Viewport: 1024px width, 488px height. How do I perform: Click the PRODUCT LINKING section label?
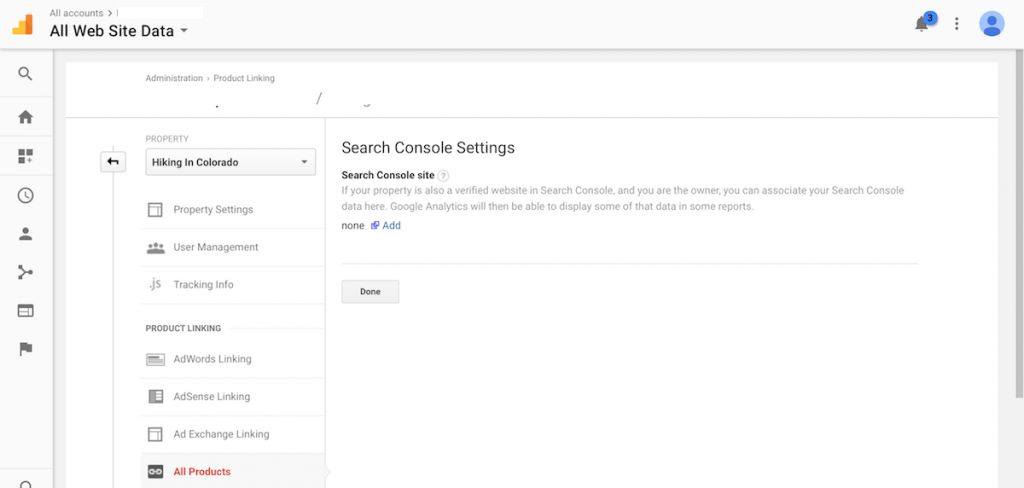pyautogui.click(x=184, y=329)
